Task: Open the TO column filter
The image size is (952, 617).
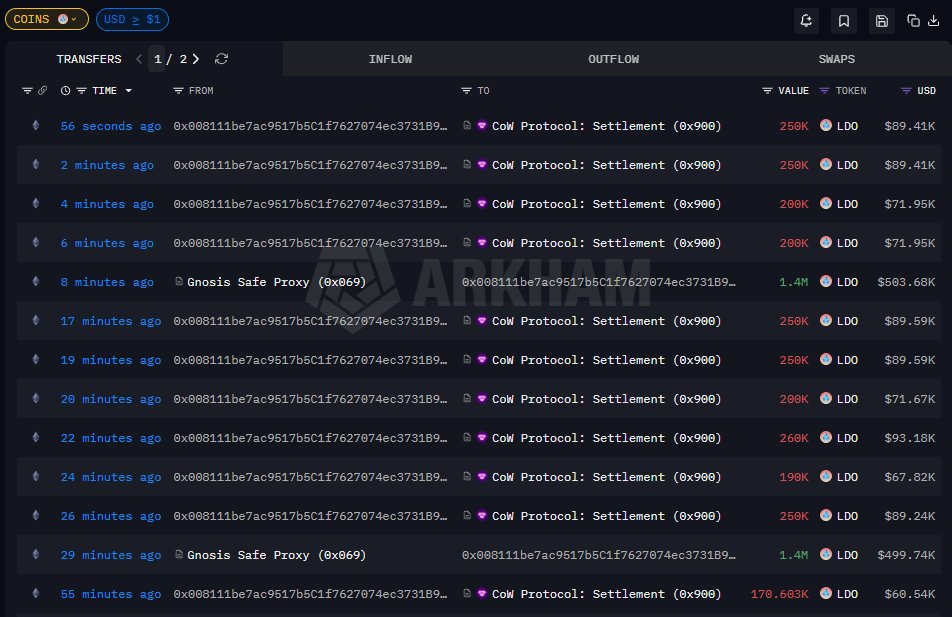Action: [x=466, y=90]
